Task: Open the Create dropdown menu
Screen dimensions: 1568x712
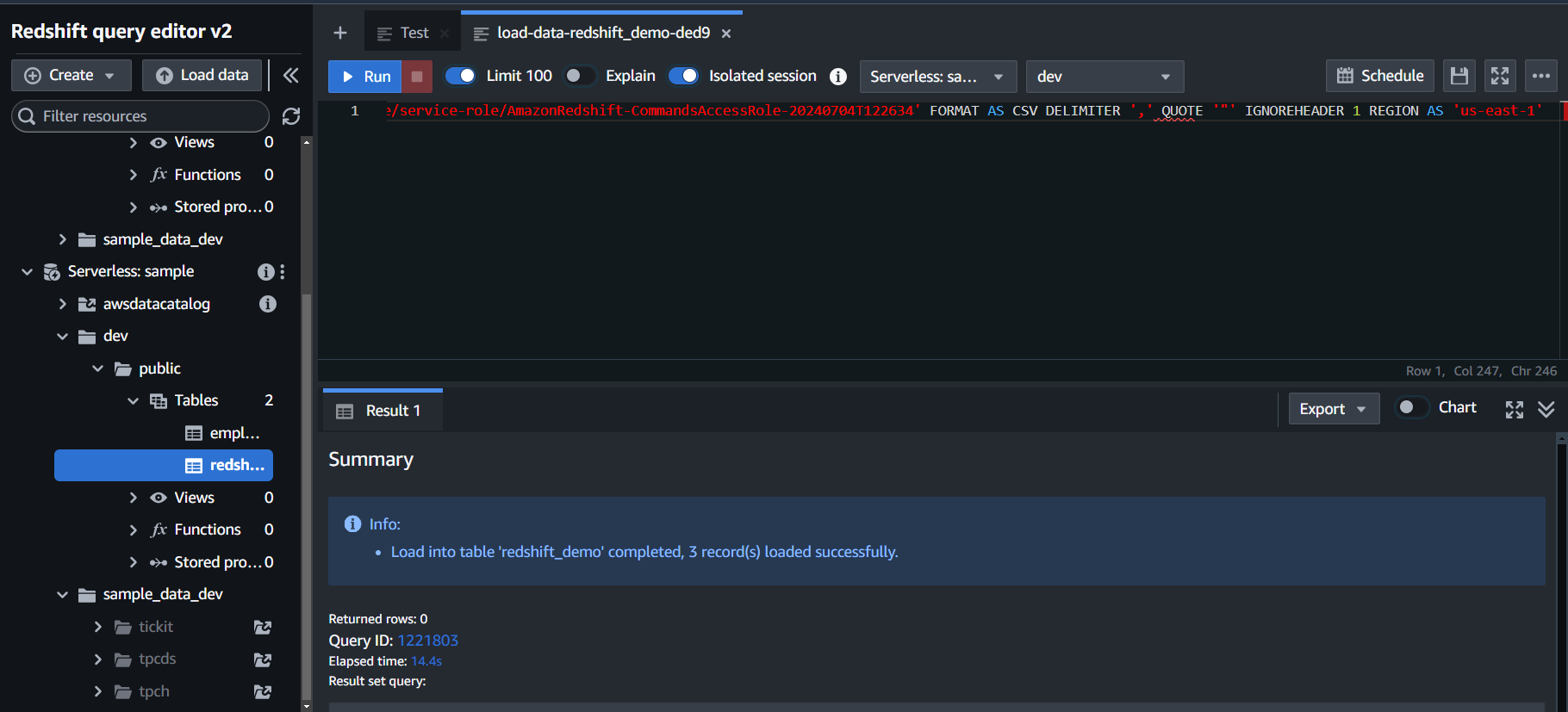Action: coord(72,75)
